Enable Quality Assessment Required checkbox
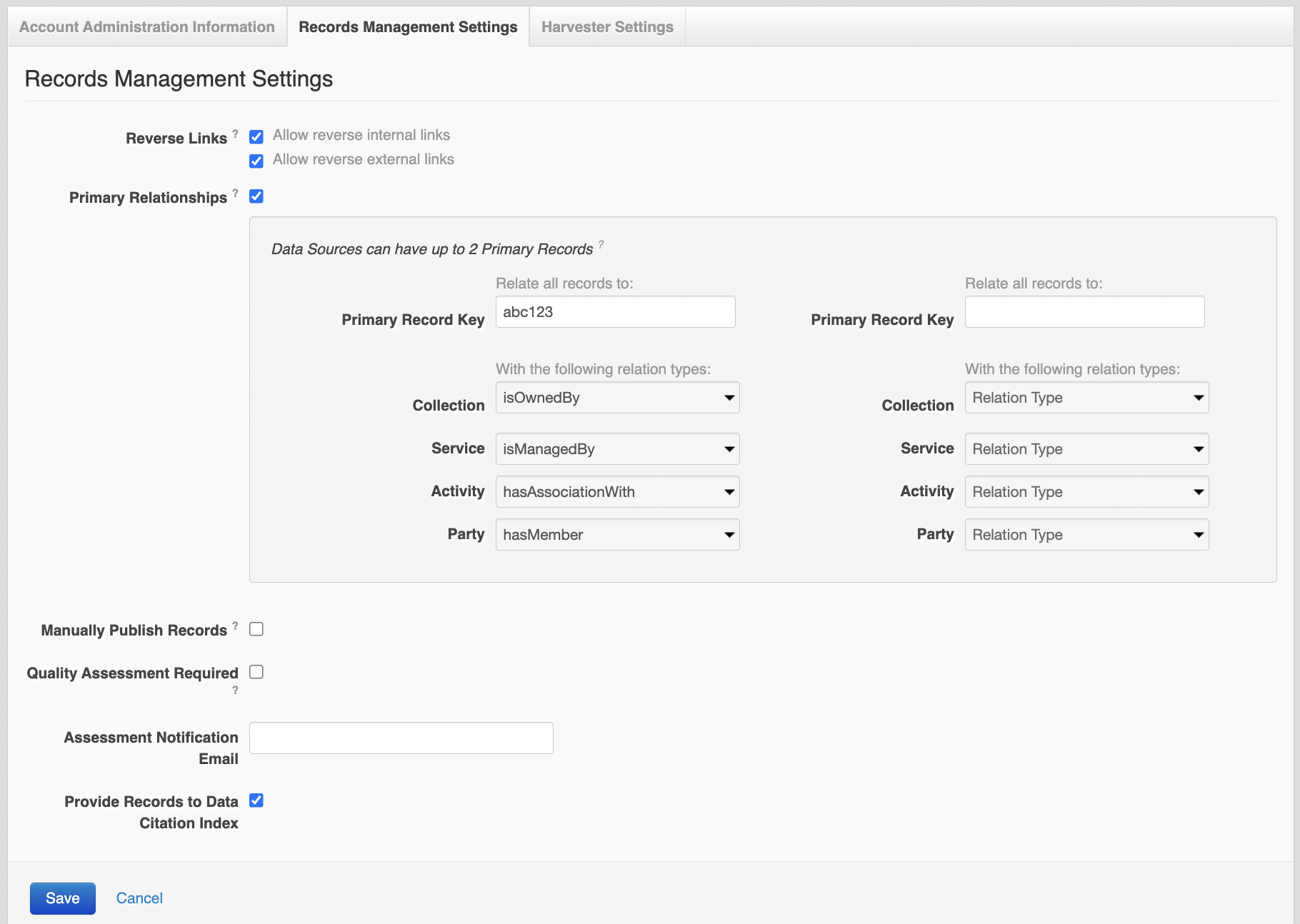The width and height of the screenshot is (1300, 924). click(x=256, y=672)
